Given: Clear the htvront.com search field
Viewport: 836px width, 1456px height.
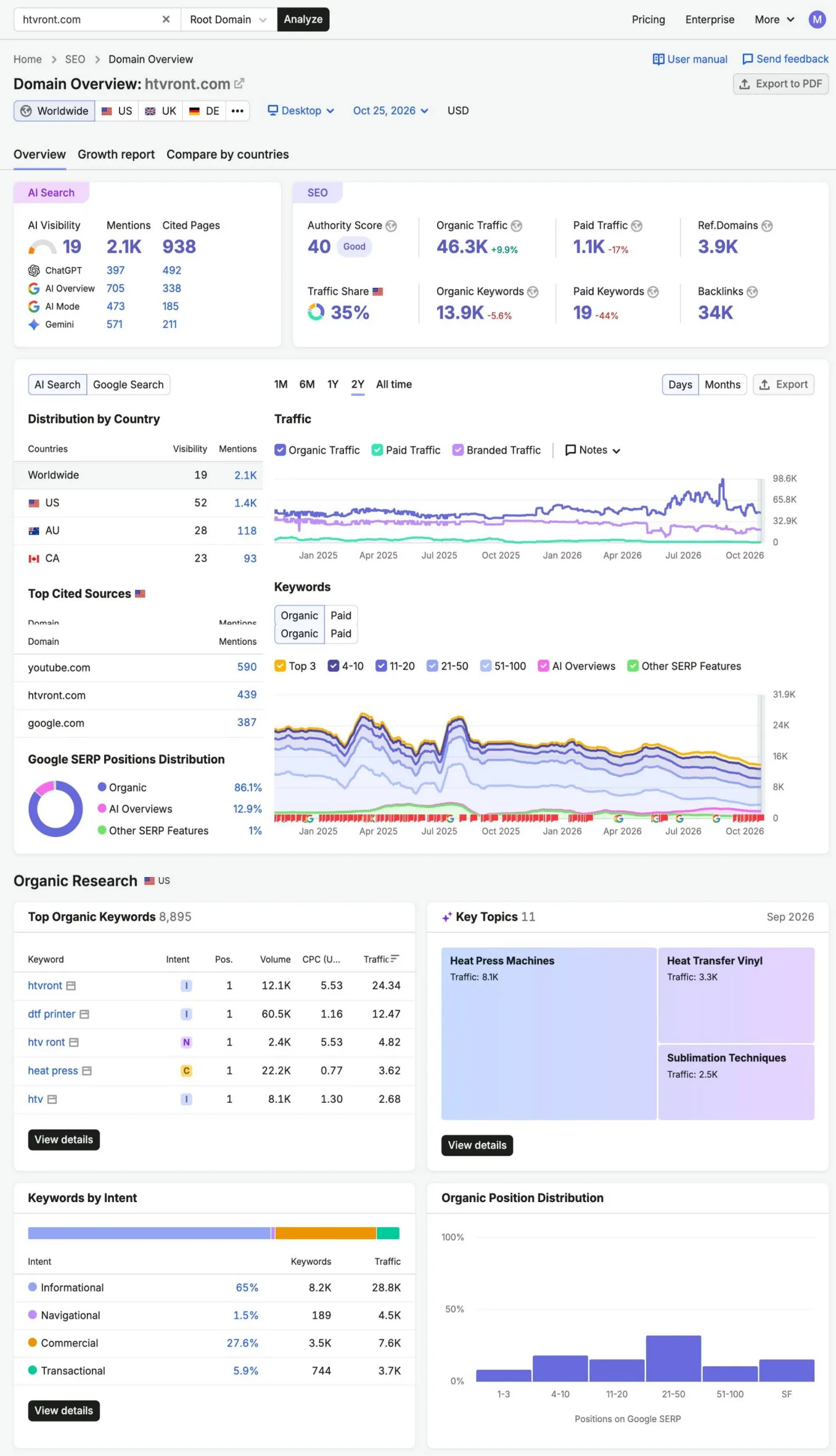Looking at the screenshot, I should 166,19.
